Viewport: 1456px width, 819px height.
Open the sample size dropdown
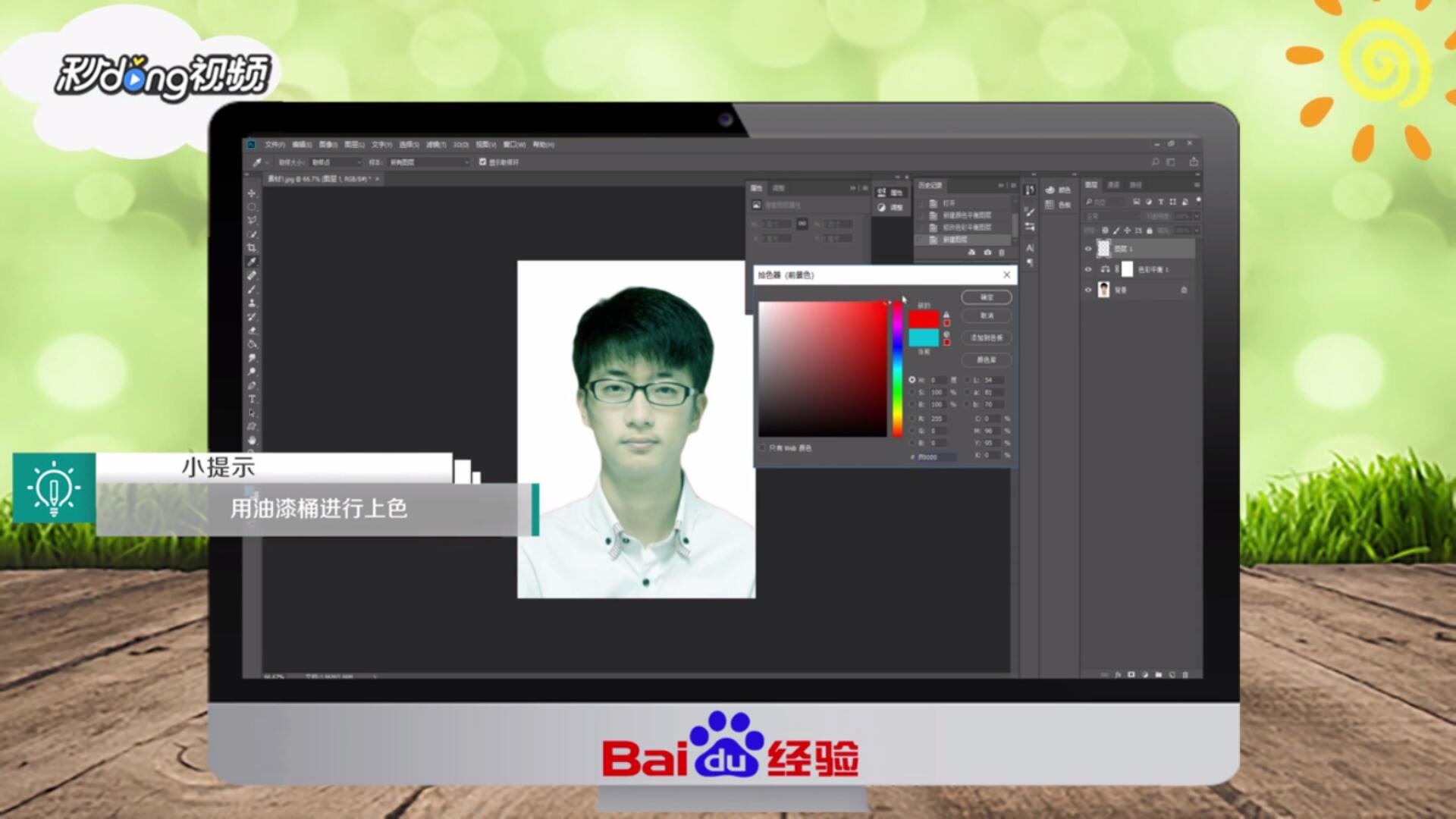tap(337, 162)
